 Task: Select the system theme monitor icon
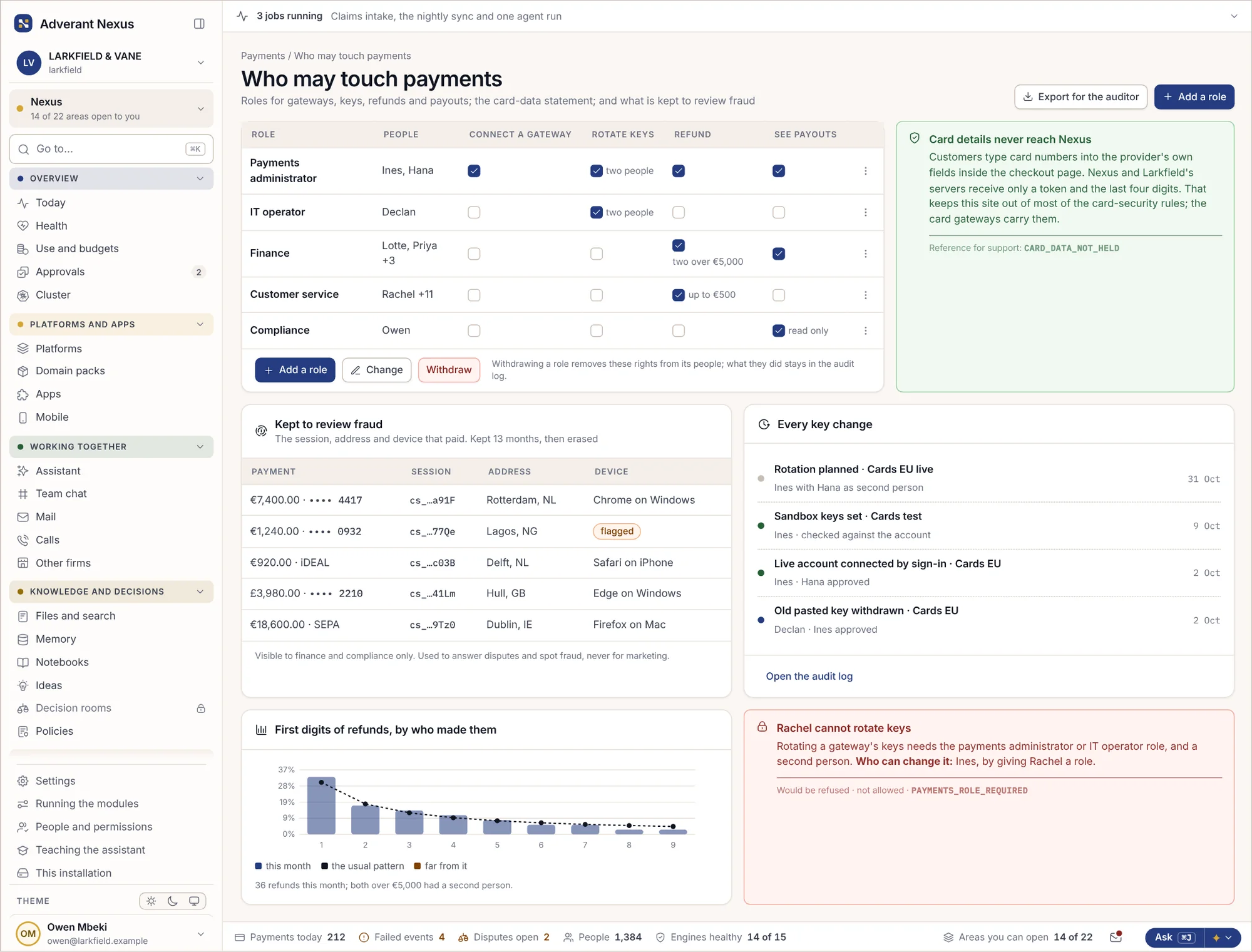pos(194,901)
